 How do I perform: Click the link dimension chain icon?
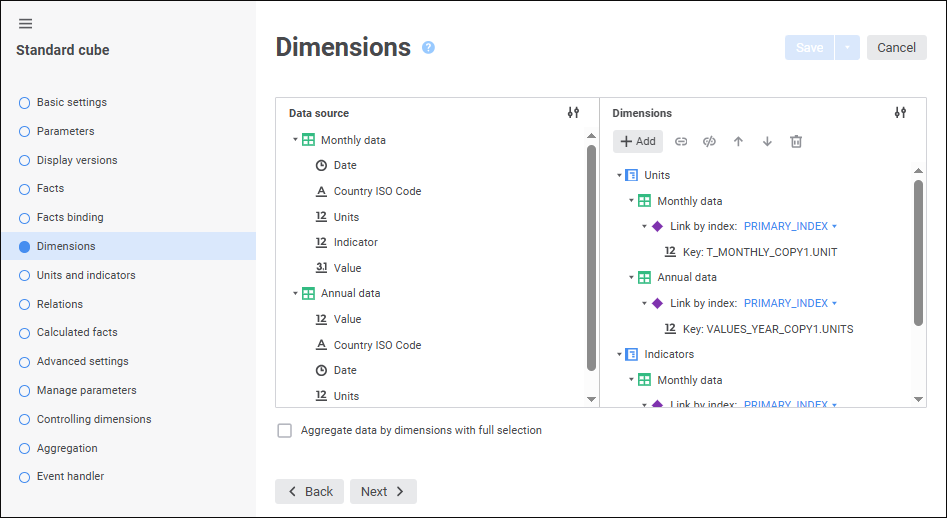(681, 142)
